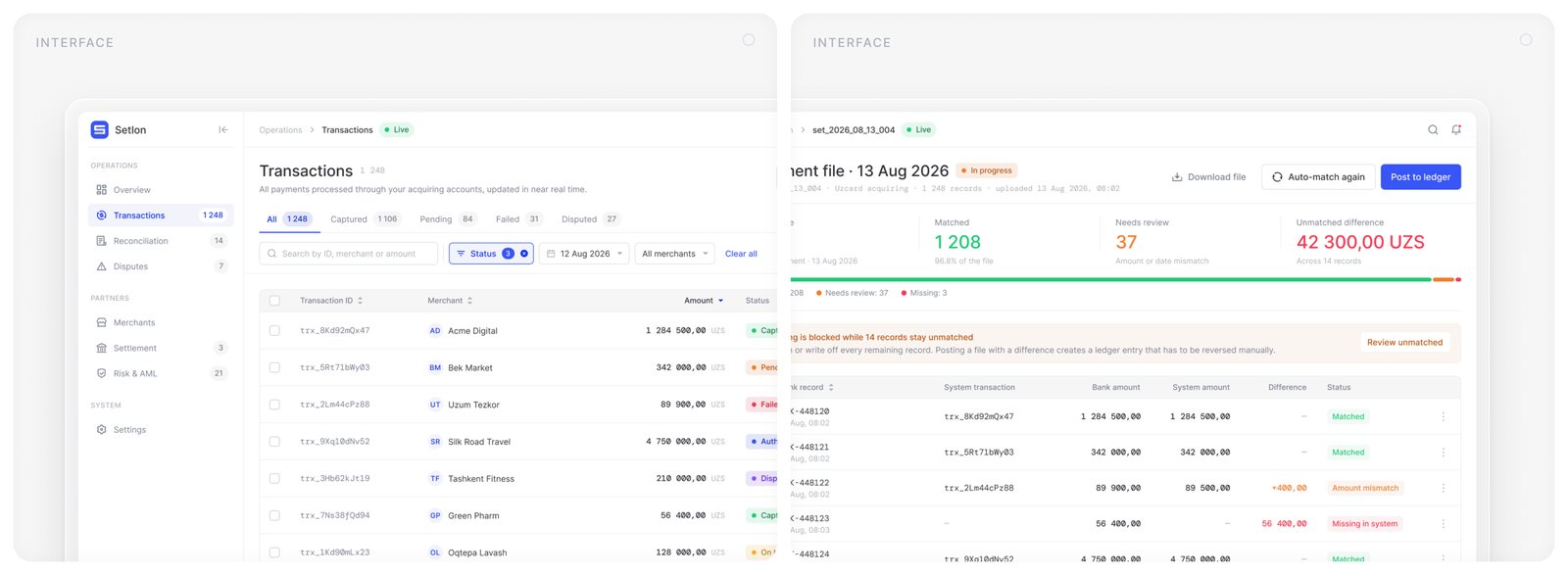Click the magnifier icon in transaction search
The height and width of the screenshot is (575, 1568).
point(271,254)
